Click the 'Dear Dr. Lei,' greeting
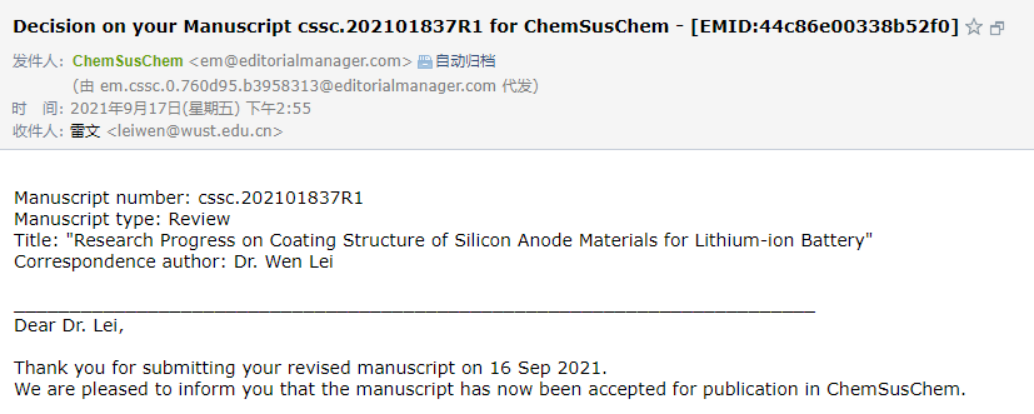The width and height of the screenshot is (1034, 414). click(x=69, y=325)
